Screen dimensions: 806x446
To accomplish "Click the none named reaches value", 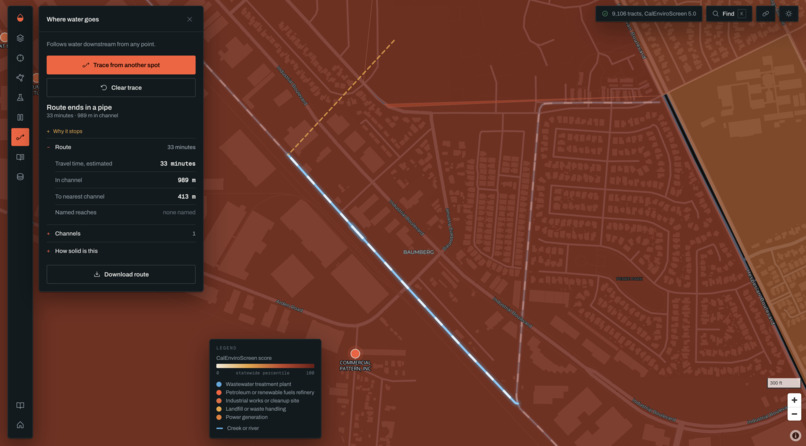I will click(x=179, y=212).
